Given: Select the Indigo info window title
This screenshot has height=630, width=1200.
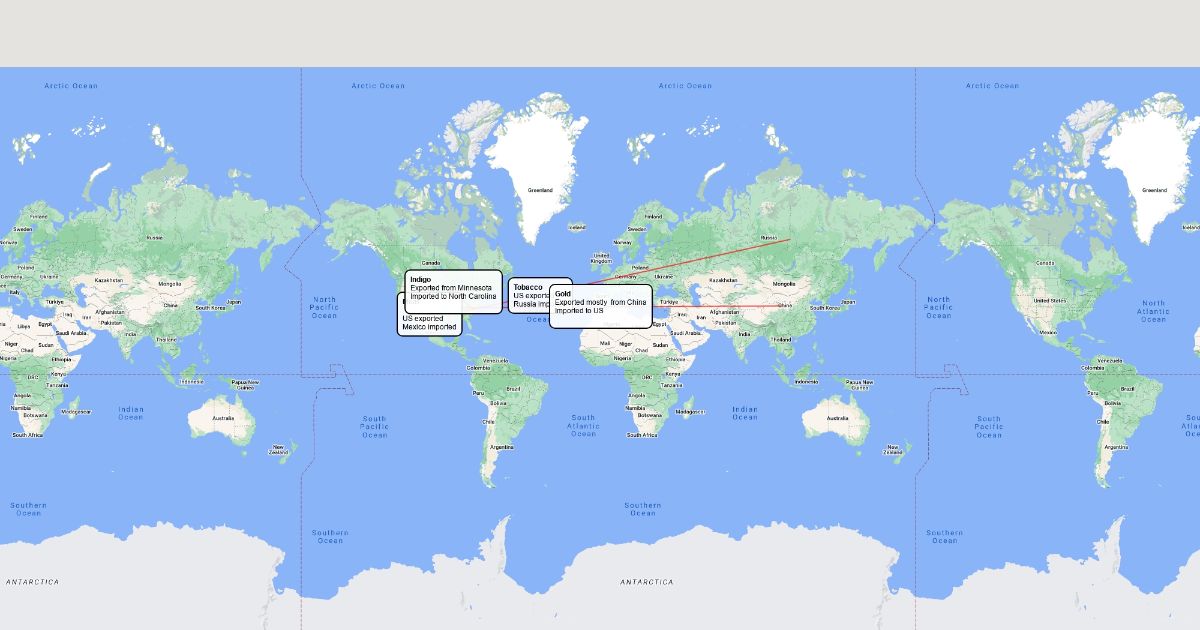Looking at the screenshot, I should (x=420, y=279).
